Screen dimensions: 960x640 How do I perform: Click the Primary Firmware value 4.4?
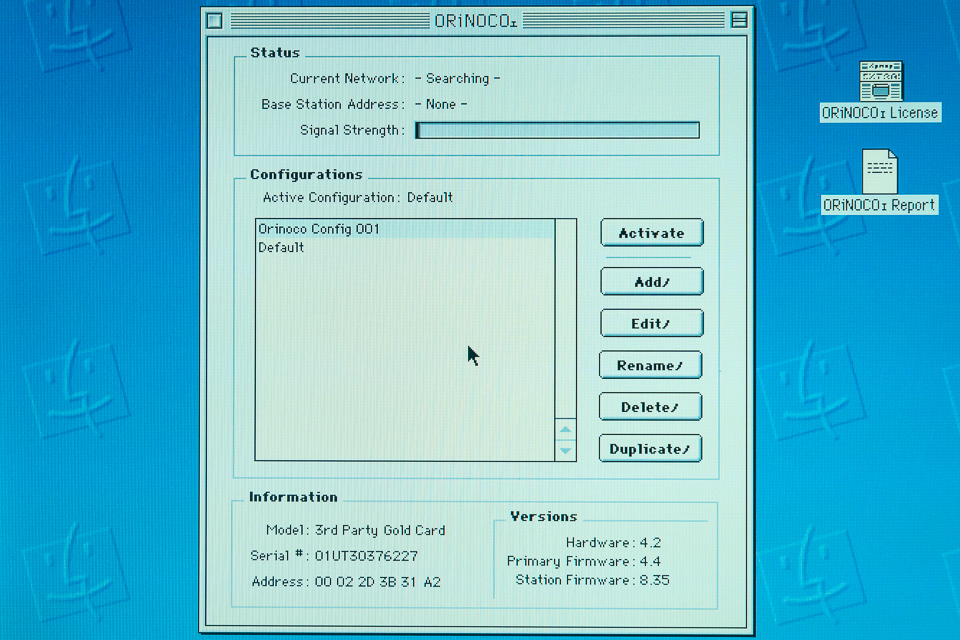[x=650, y=561]
